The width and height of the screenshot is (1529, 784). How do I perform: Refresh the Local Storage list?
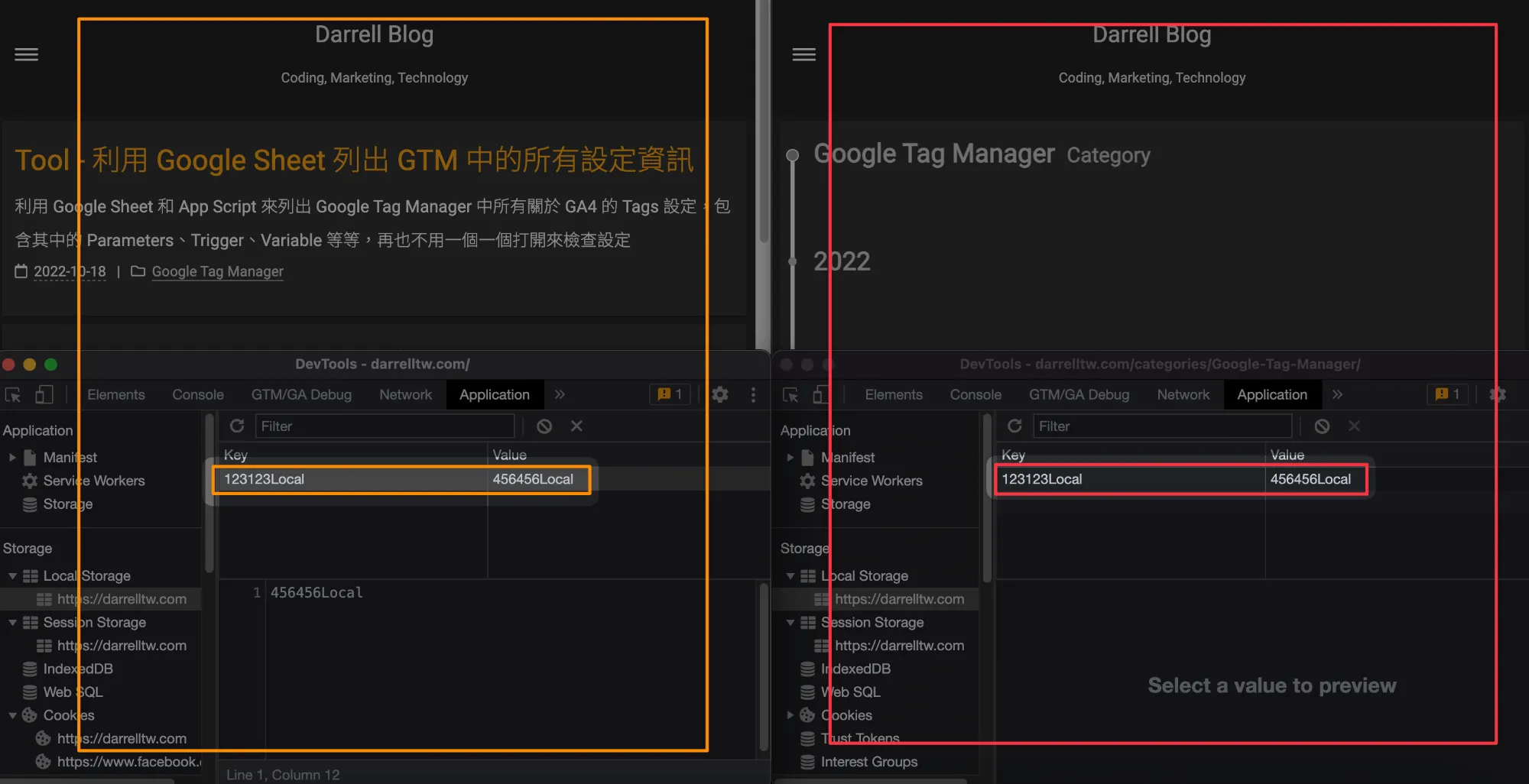237,426
